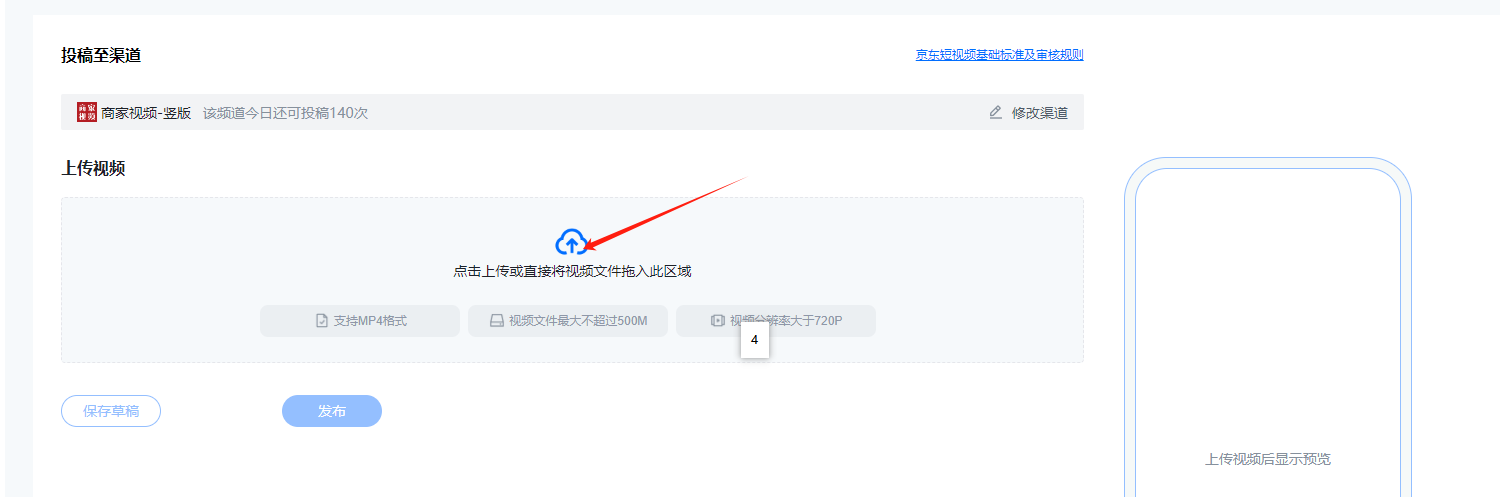Click the 点击上传或直接将视频文件拖入此区域 text
Image resolution: width=1500 pixels, height=497 pixels.
click(x=572, y=271)
